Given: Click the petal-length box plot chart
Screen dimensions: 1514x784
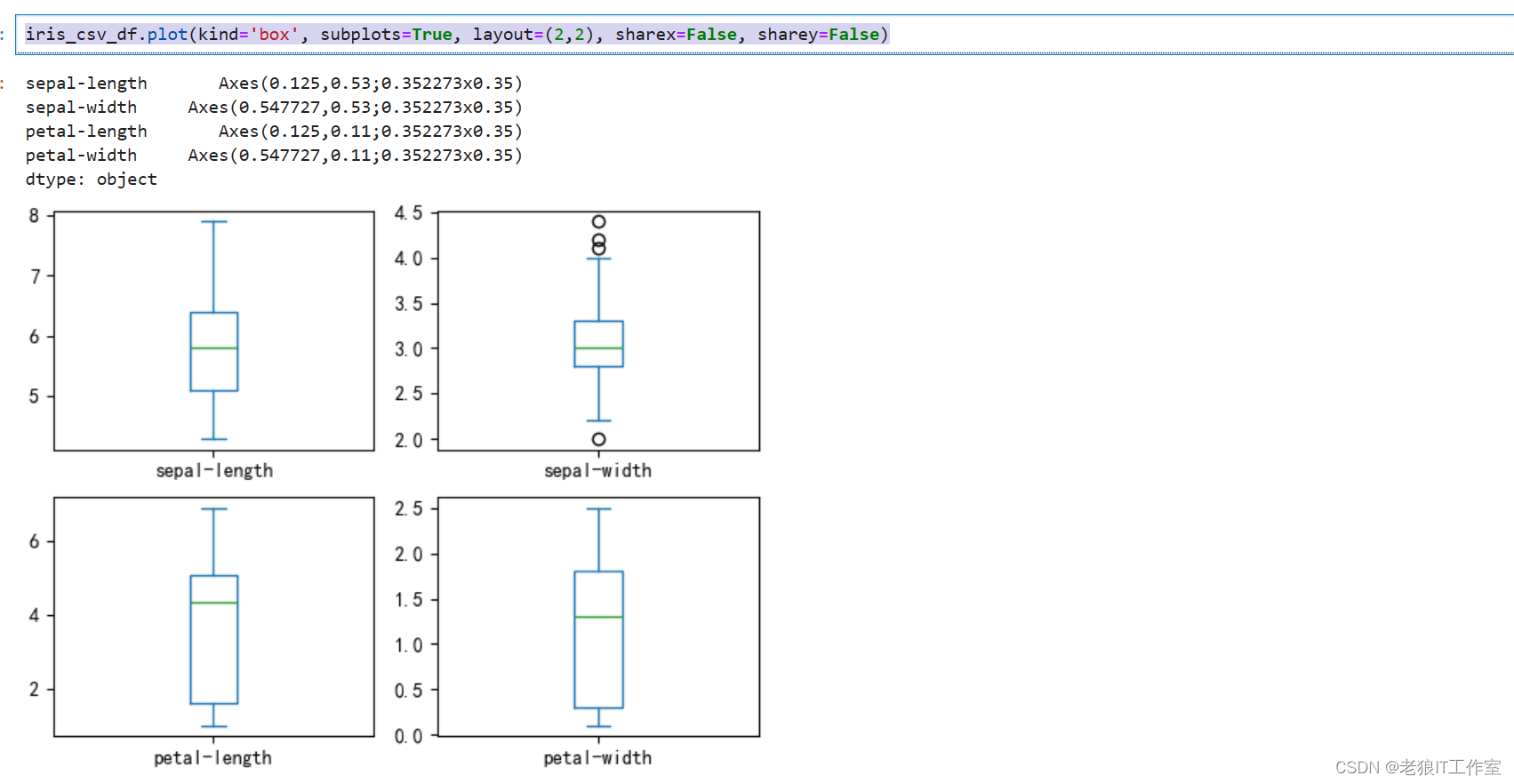Looking at the screenshot, I should tap(214, 617).
